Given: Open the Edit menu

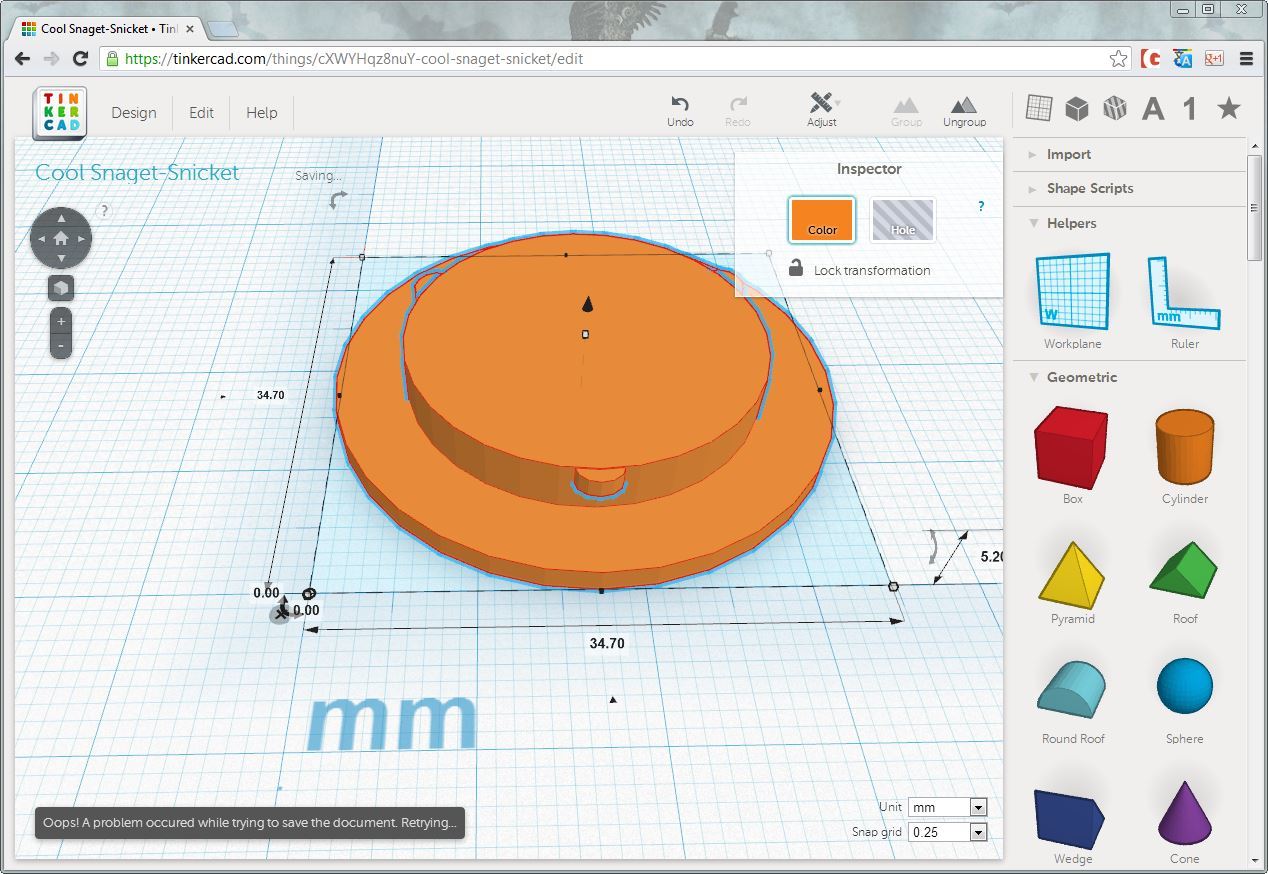Looking at the screenshot, I should 201,112.
